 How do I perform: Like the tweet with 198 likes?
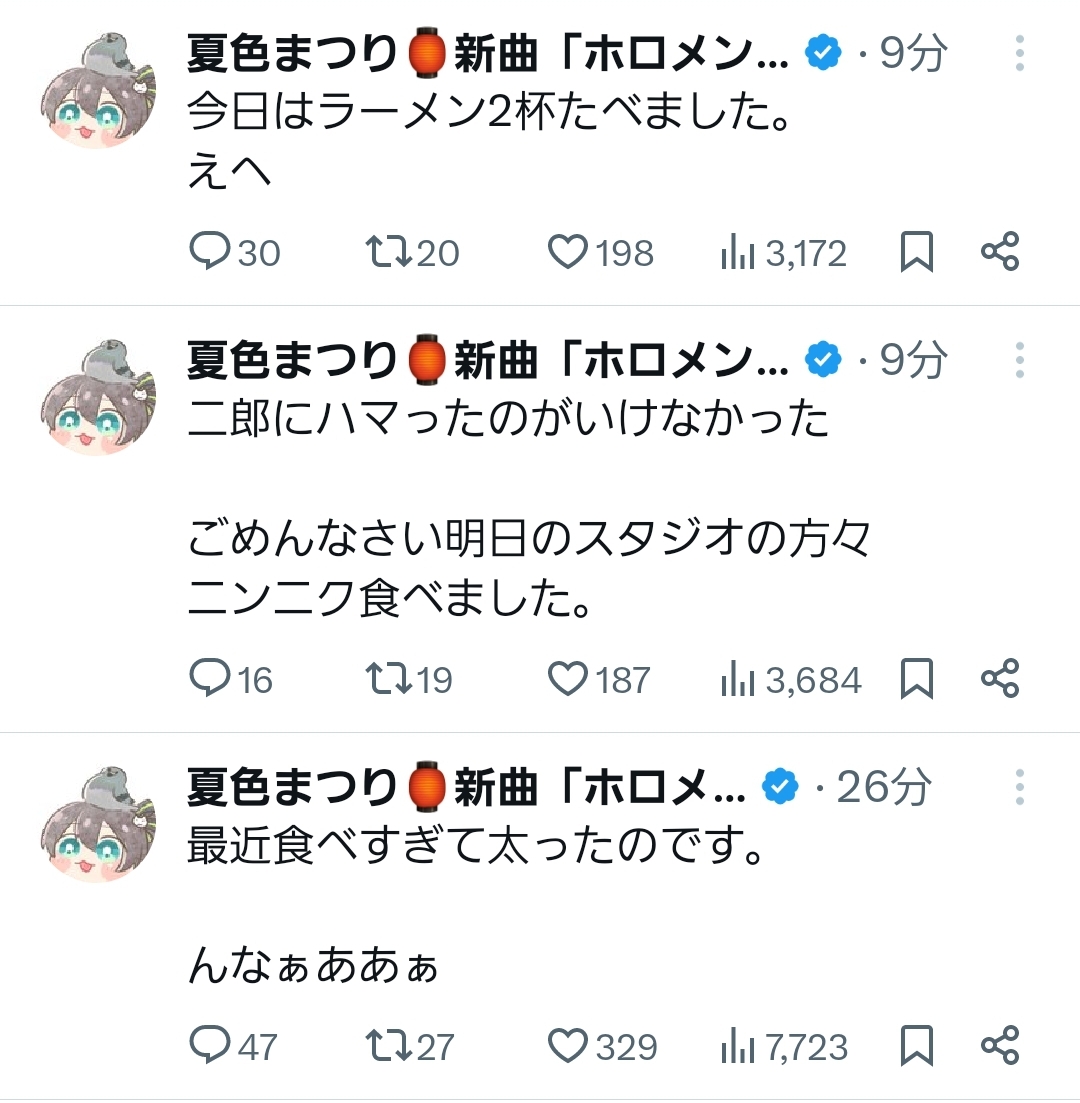point(569,252)
